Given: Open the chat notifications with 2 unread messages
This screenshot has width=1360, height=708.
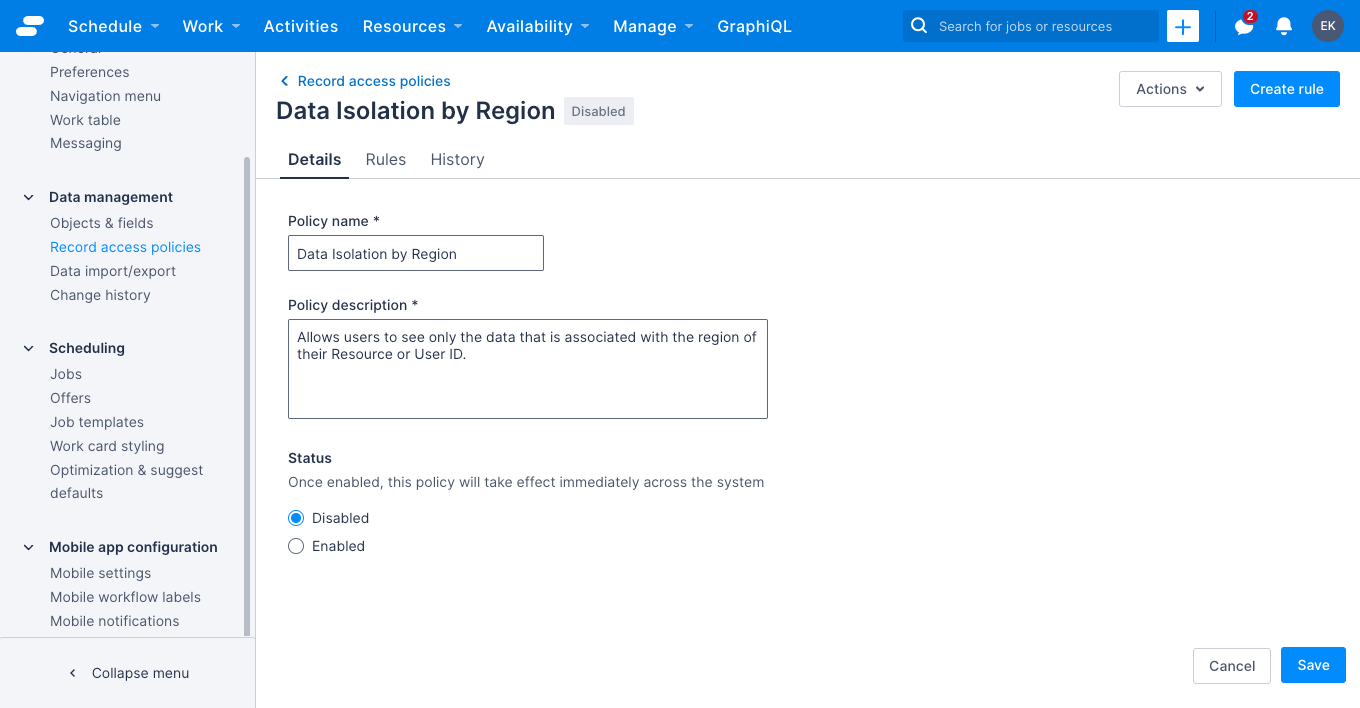Looking at the screenshot, I should click(1243, 26).
